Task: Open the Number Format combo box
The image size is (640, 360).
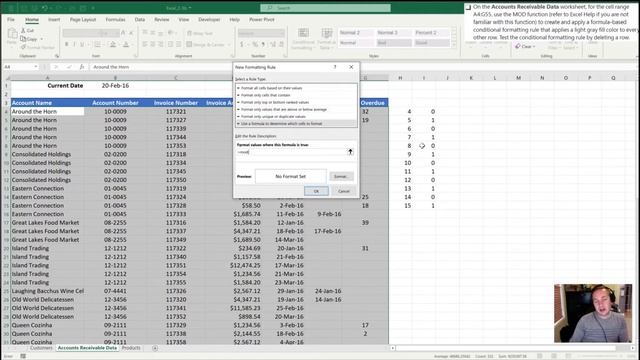Action: pyautogui.click(x=261, y=33)
